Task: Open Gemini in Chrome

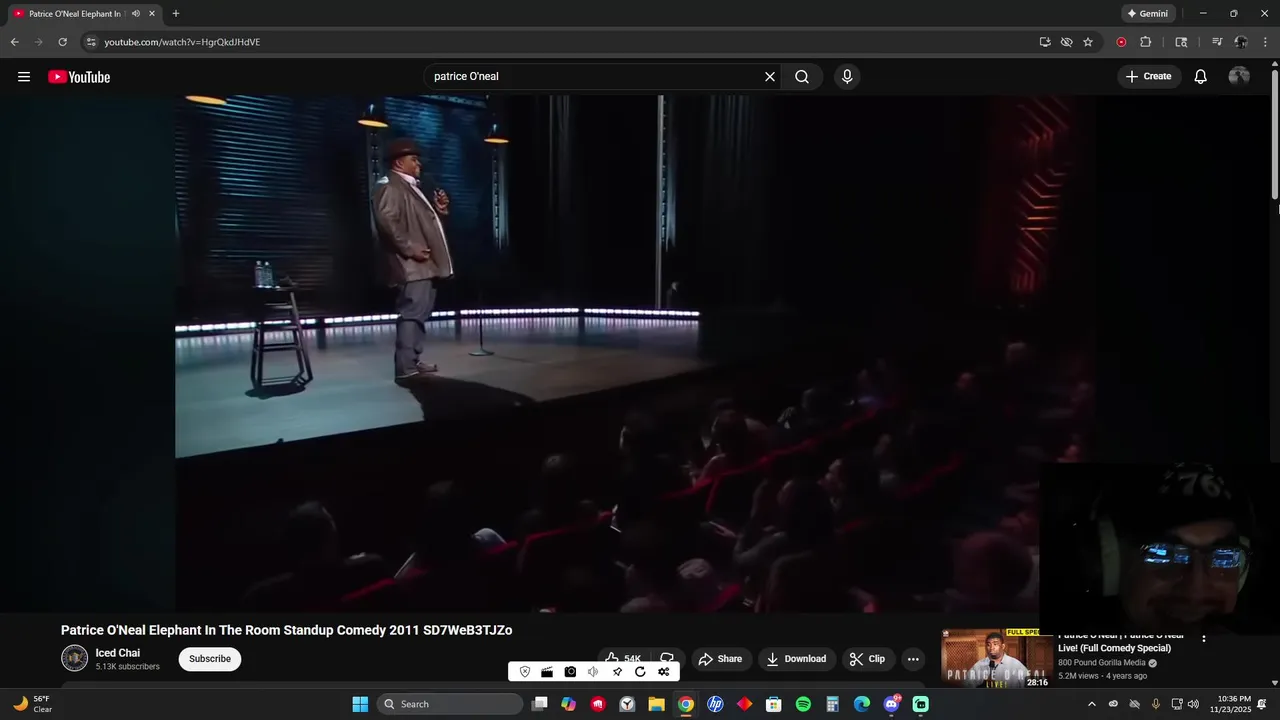Action: point(1147,14)
